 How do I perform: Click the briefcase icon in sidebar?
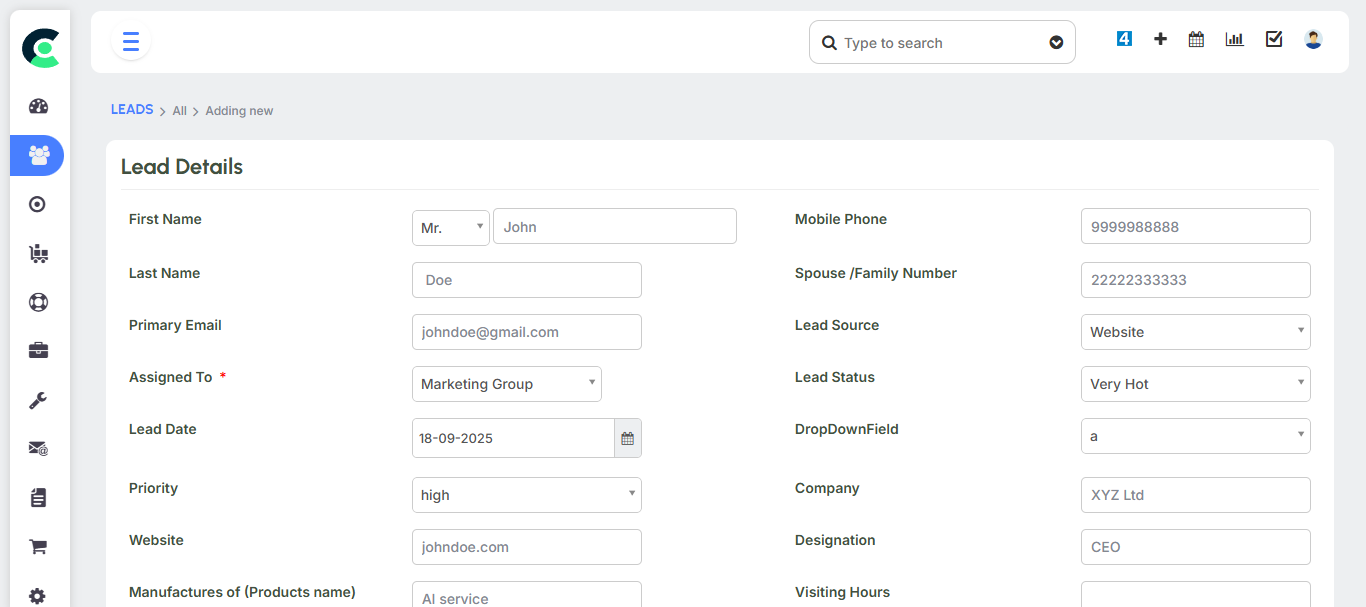coord(37,350)
